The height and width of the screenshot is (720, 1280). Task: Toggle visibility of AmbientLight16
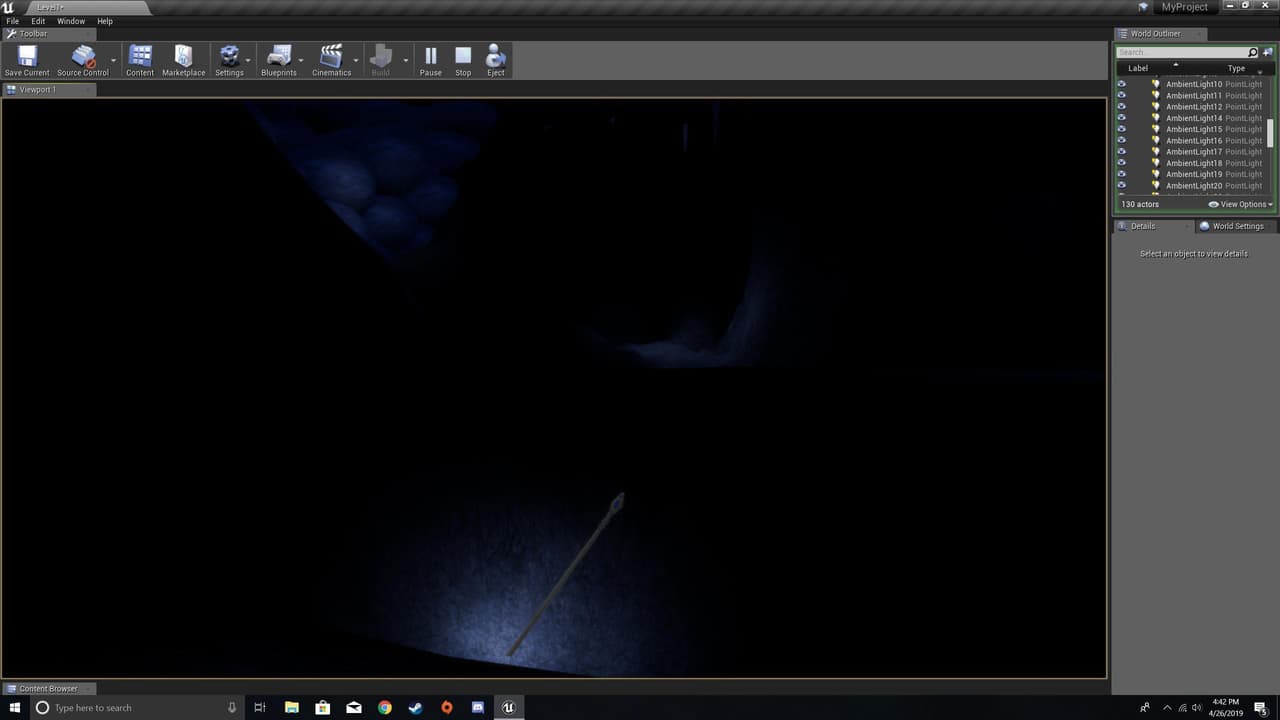(1121, 141)
